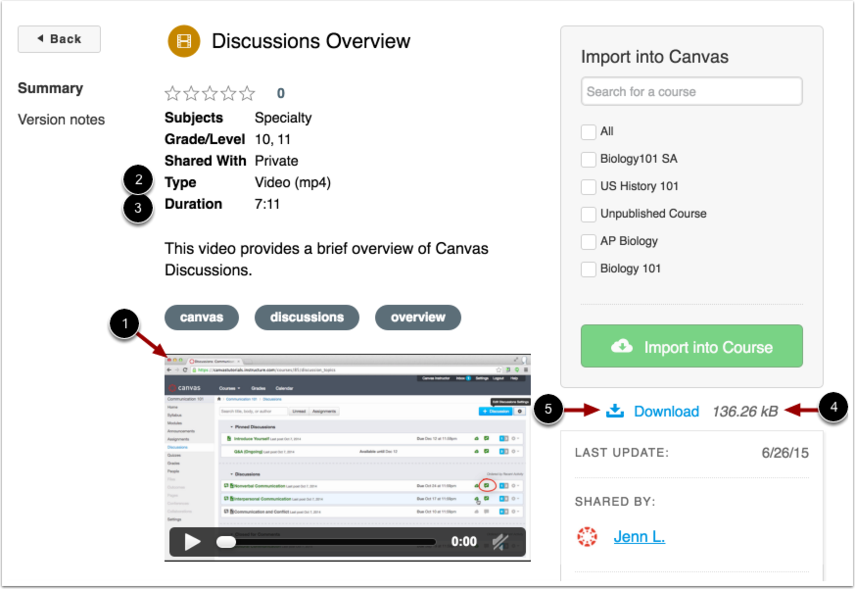This screenshot has height=589, width=855.
Task: Select the discussions tag
Action: pos(307,317)
